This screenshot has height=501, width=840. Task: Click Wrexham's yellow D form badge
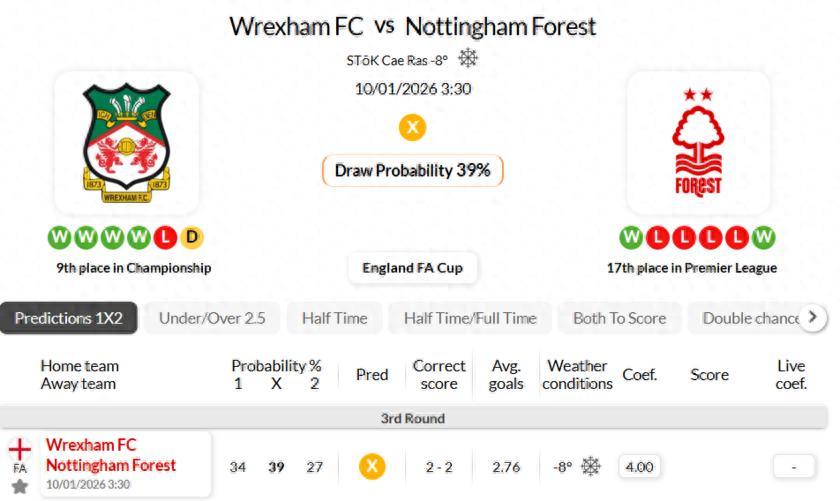tap(191, 238)
